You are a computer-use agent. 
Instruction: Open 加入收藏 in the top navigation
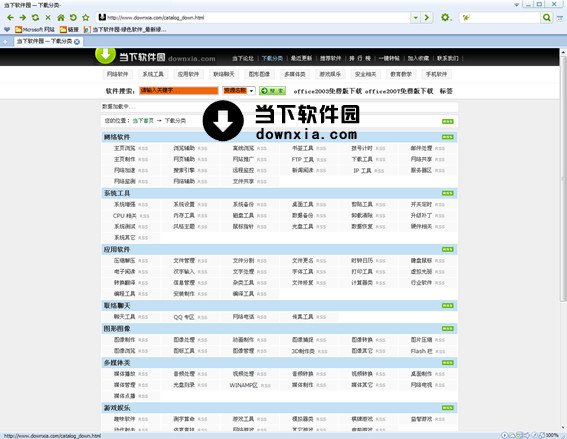(418, 58)
